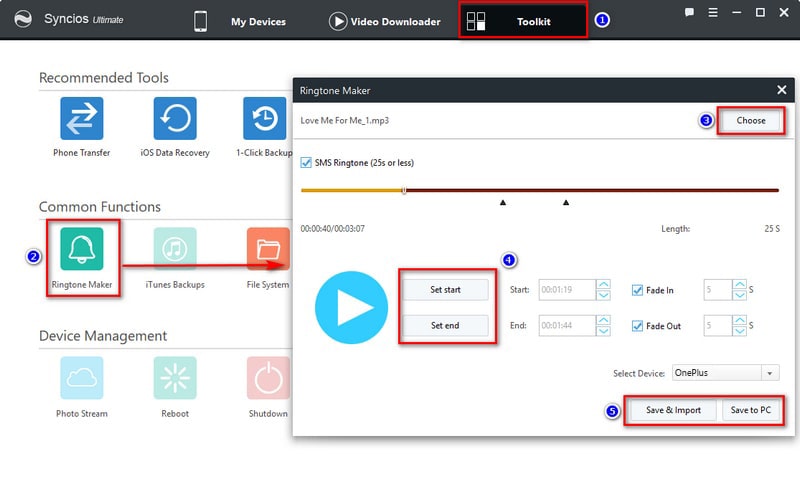800x482 pixels.
Task: Click the second end marker triangle on timeline
Action: [566, 202]
